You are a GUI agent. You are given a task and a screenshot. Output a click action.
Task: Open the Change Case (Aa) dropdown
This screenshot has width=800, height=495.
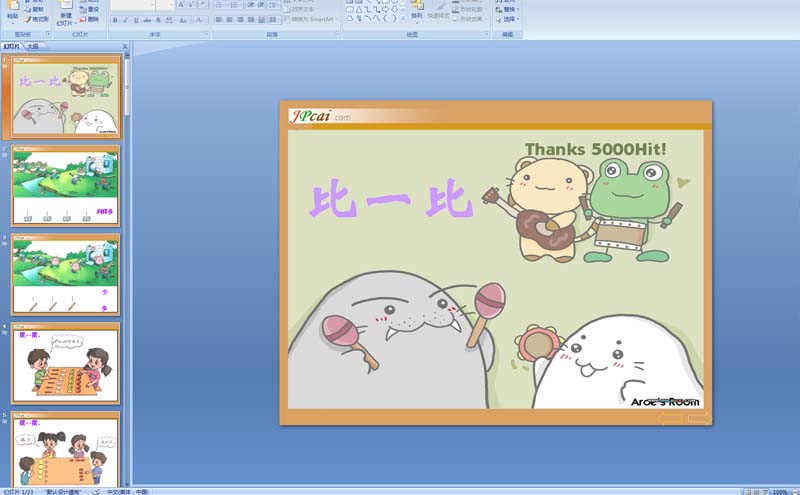184,20
